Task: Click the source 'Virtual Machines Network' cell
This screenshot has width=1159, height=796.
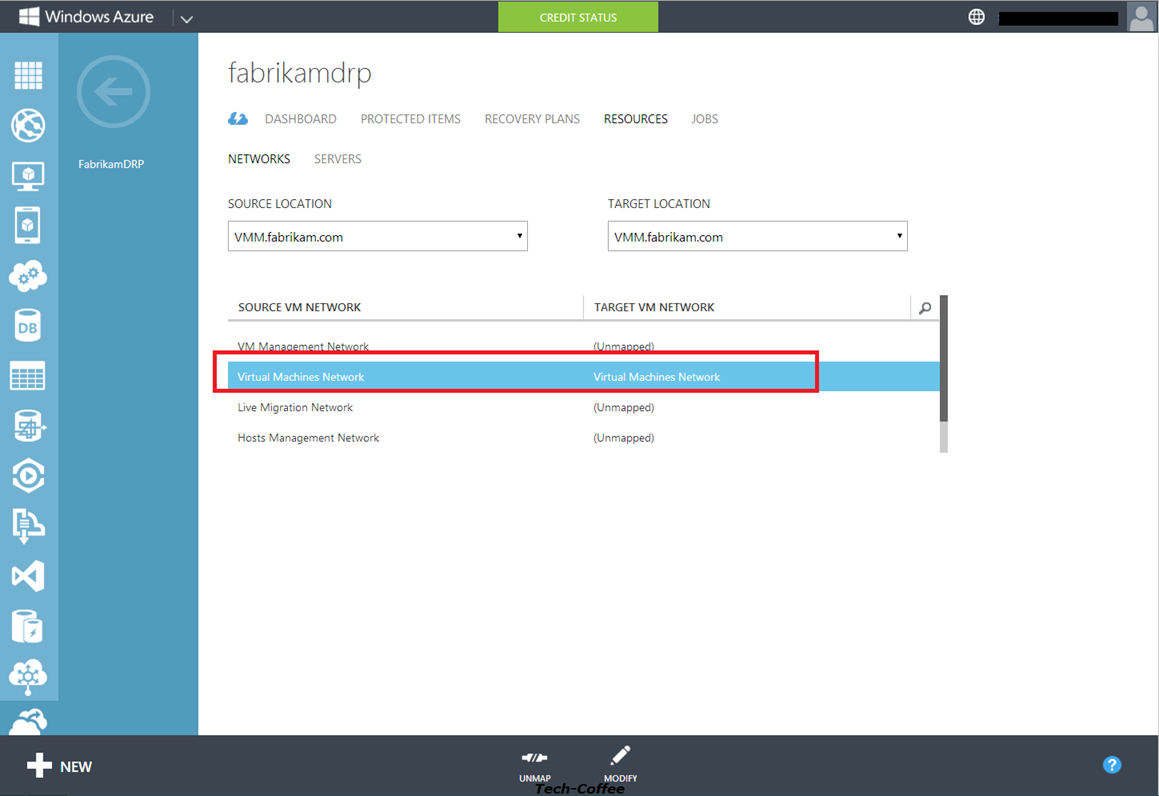Action: [x=301, y=377]
